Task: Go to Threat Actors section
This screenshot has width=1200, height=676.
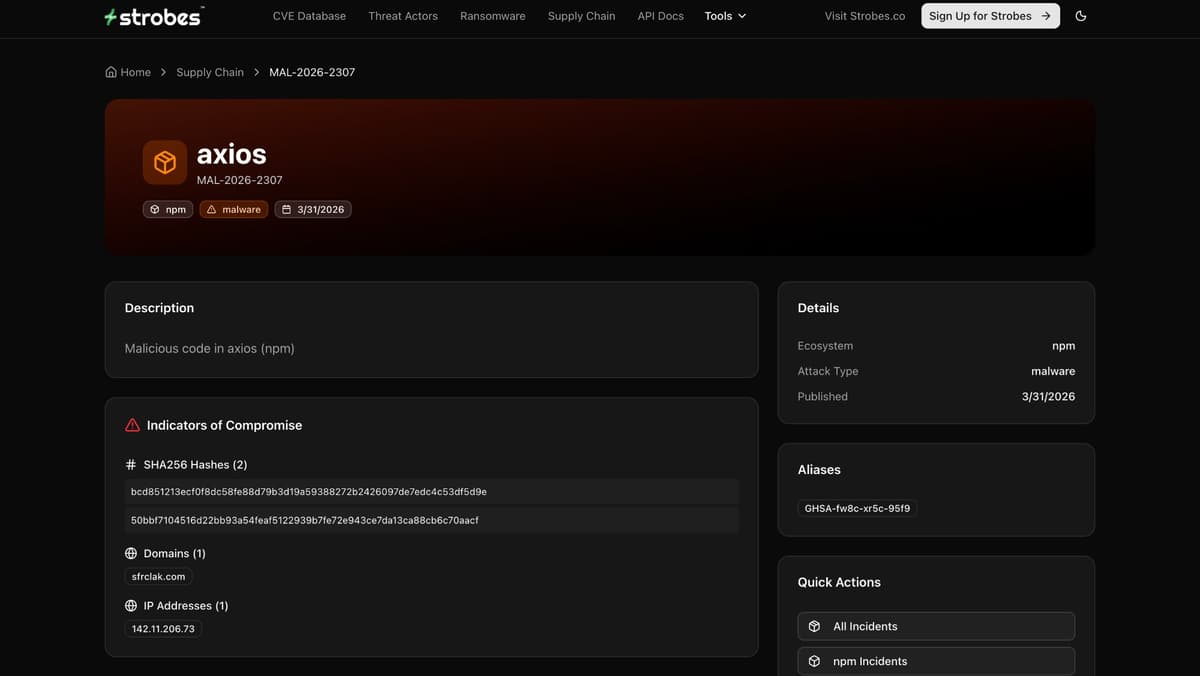Action: click(403, 16)
